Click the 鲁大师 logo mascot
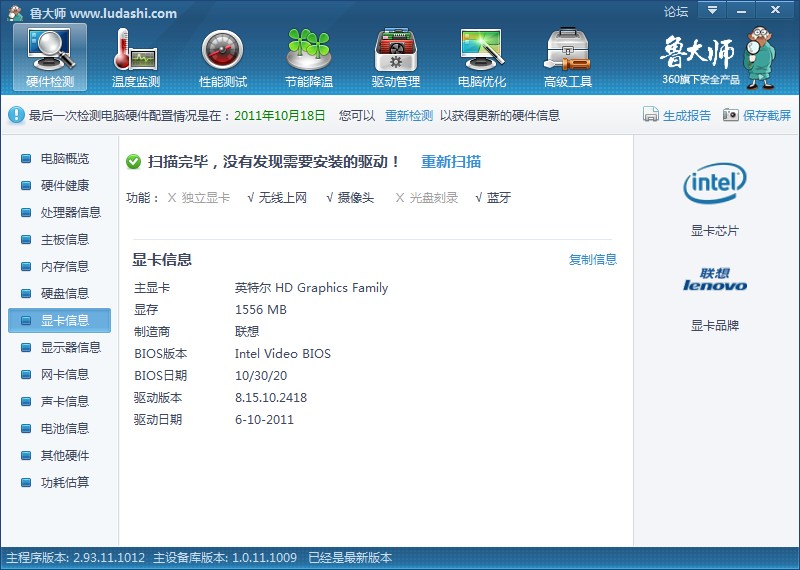 coord(760,58)
